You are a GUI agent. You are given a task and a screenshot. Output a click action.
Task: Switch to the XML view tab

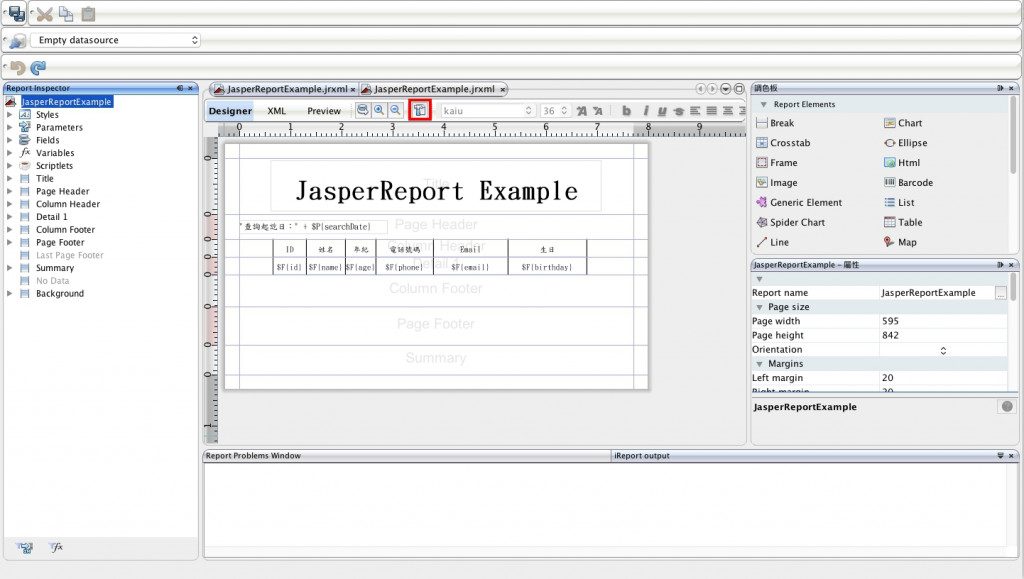click(x=276, y=111)
